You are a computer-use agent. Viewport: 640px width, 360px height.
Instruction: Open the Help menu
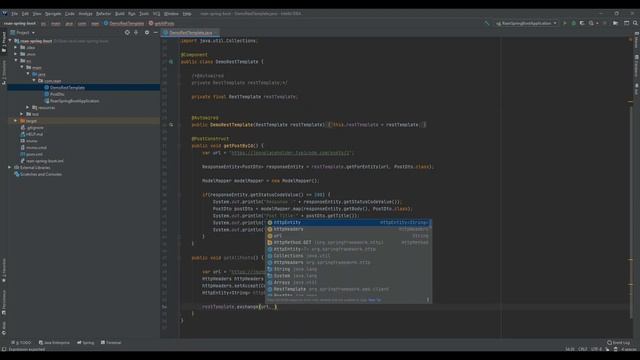(187, 13)
